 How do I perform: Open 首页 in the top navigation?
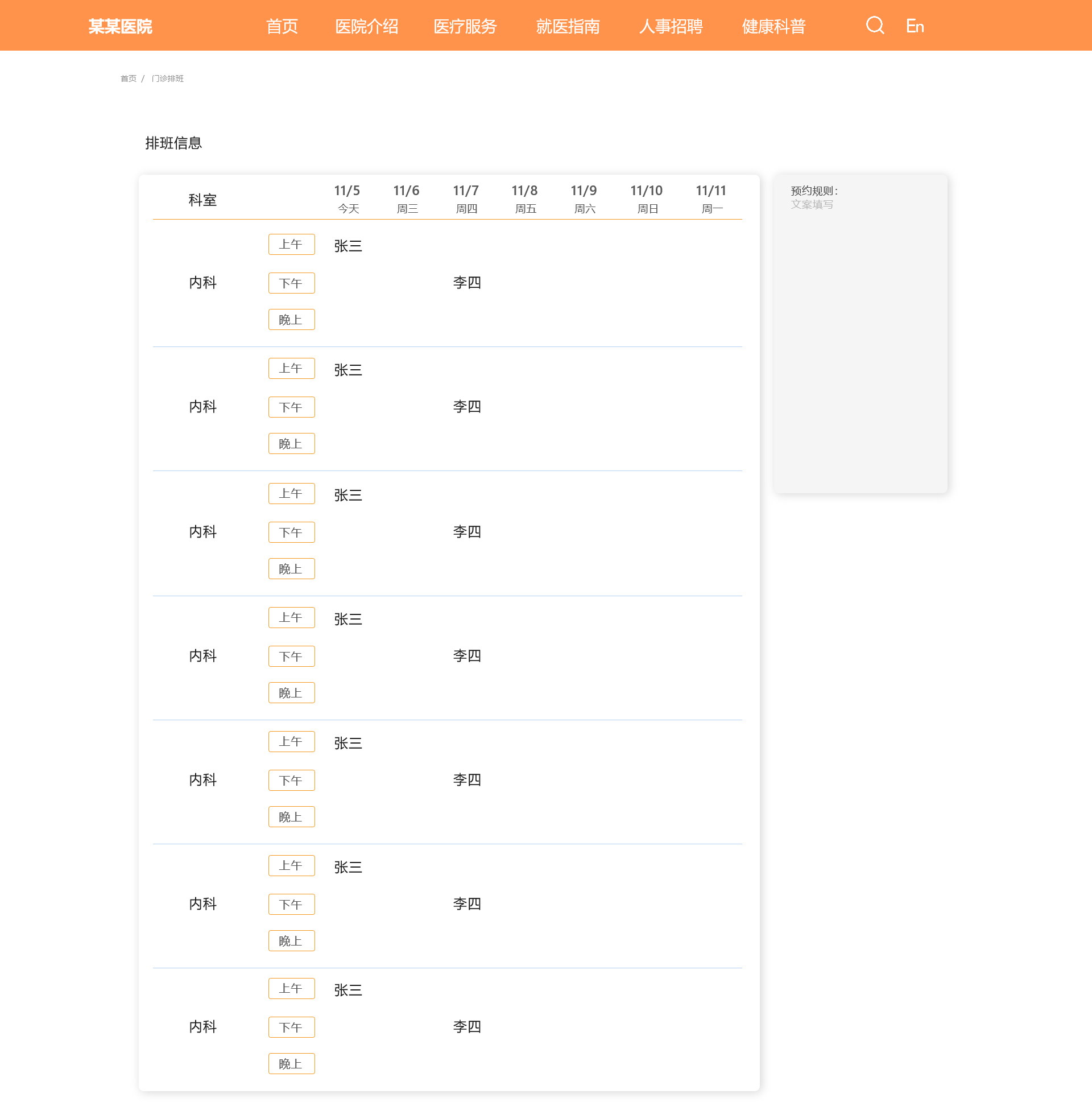[282, 26]
